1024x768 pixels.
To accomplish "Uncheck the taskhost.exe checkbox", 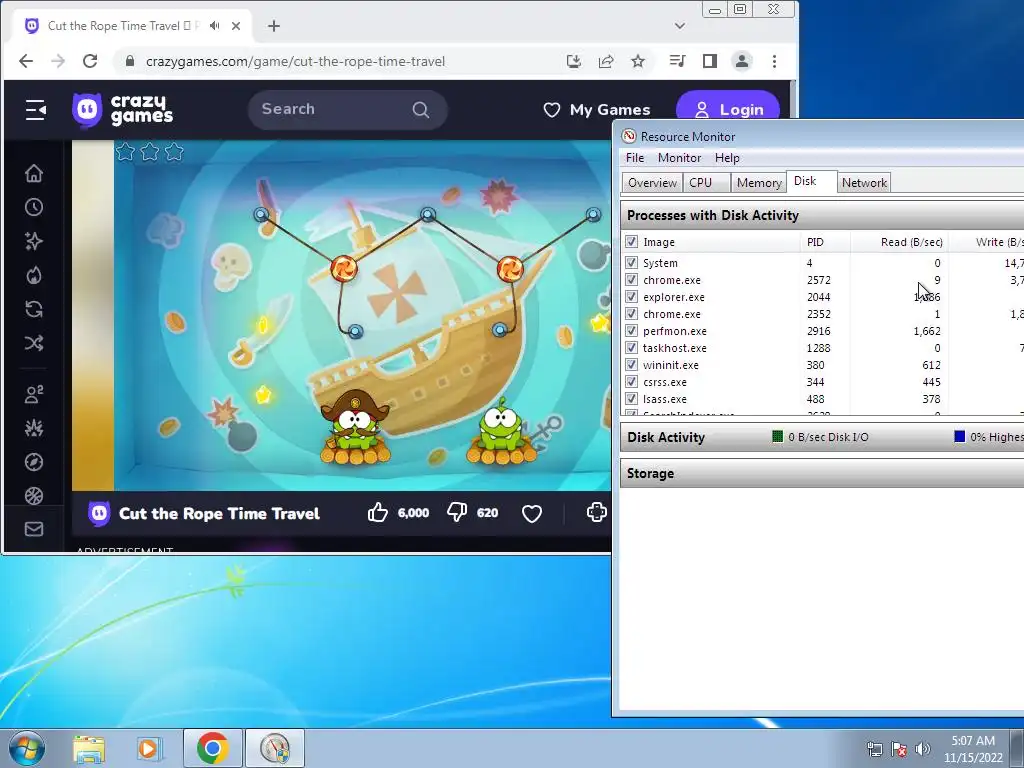I will (x=631, y=347).
